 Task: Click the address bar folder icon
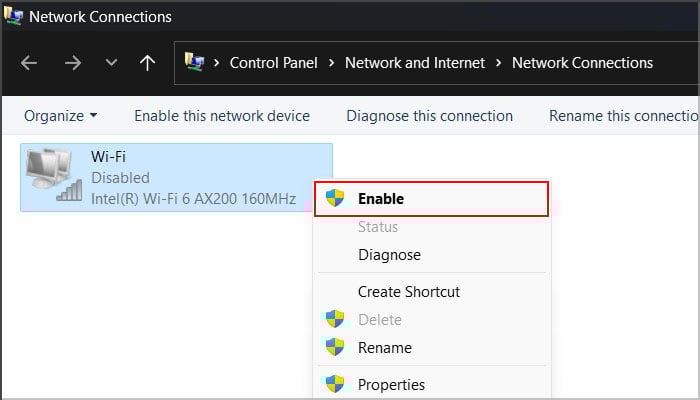click(x=195, y=63)
